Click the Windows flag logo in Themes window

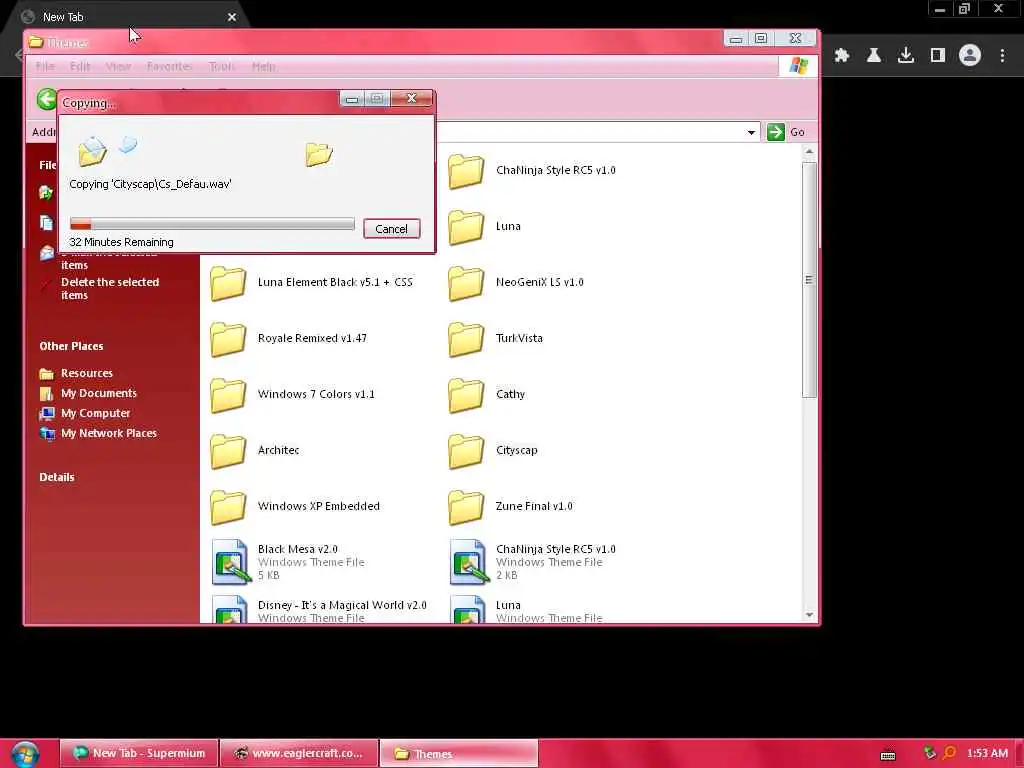point(798,66)
